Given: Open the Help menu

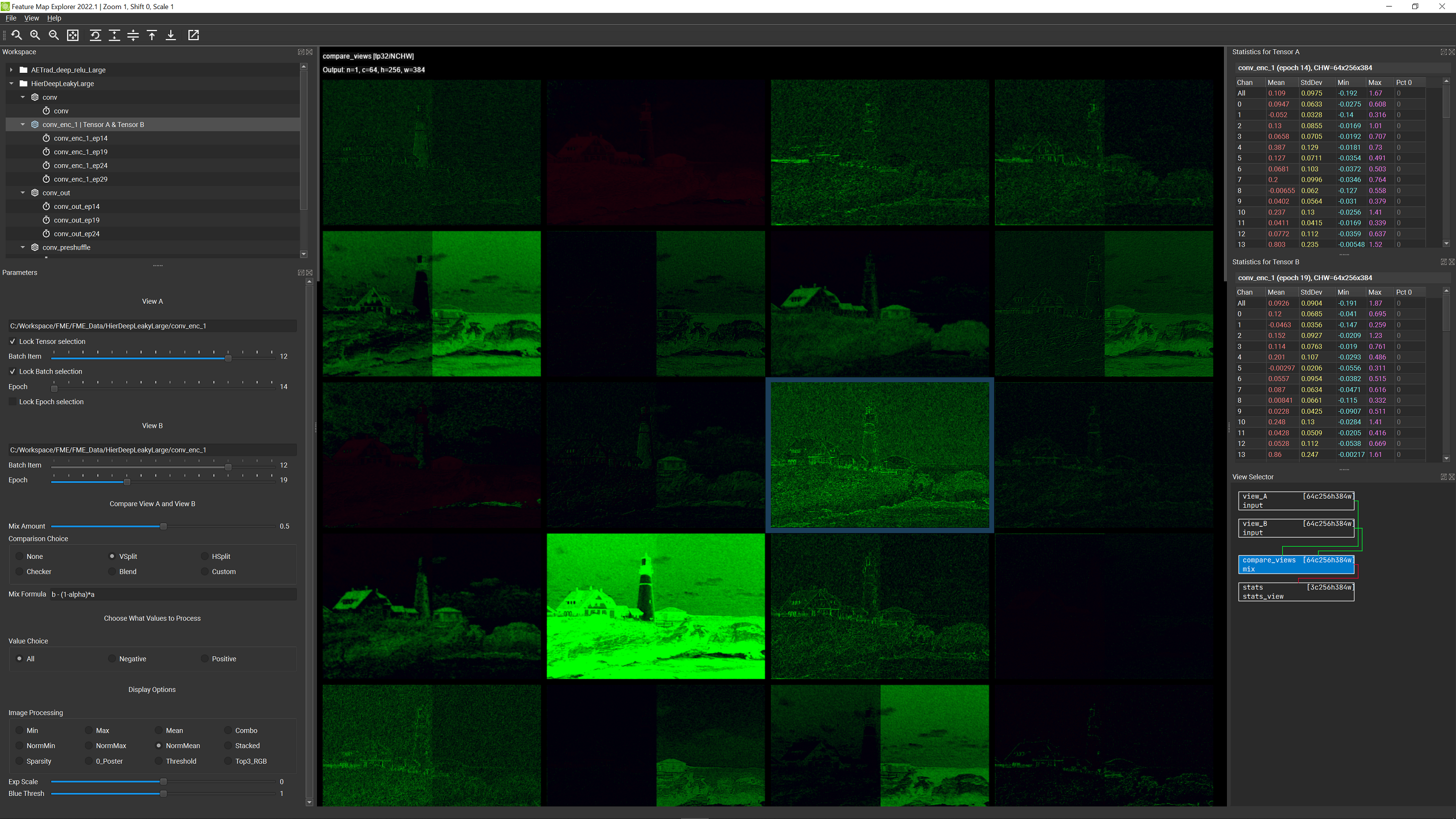Looking at the screenshot, I should pos(54,18).
